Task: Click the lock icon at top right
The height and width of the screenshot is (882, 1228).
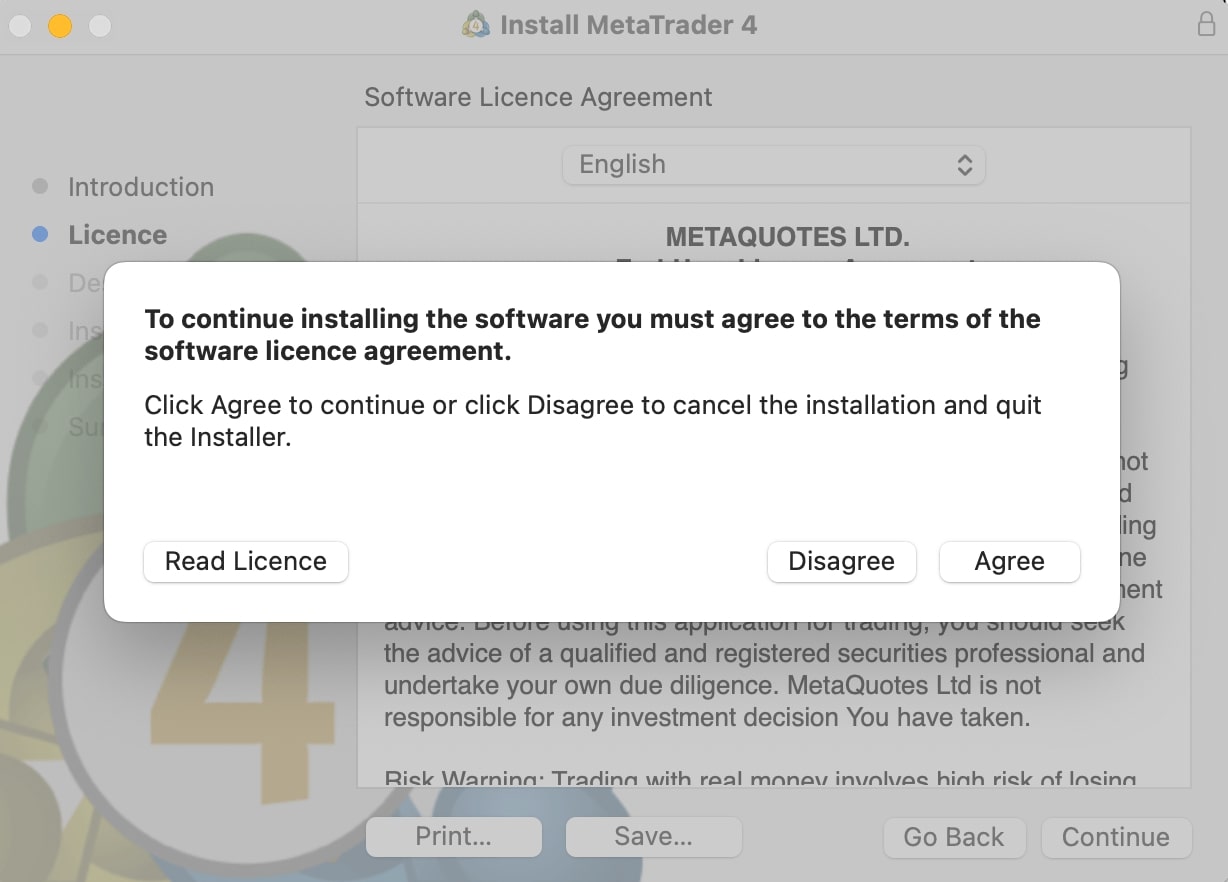Action: point(1205,24)
